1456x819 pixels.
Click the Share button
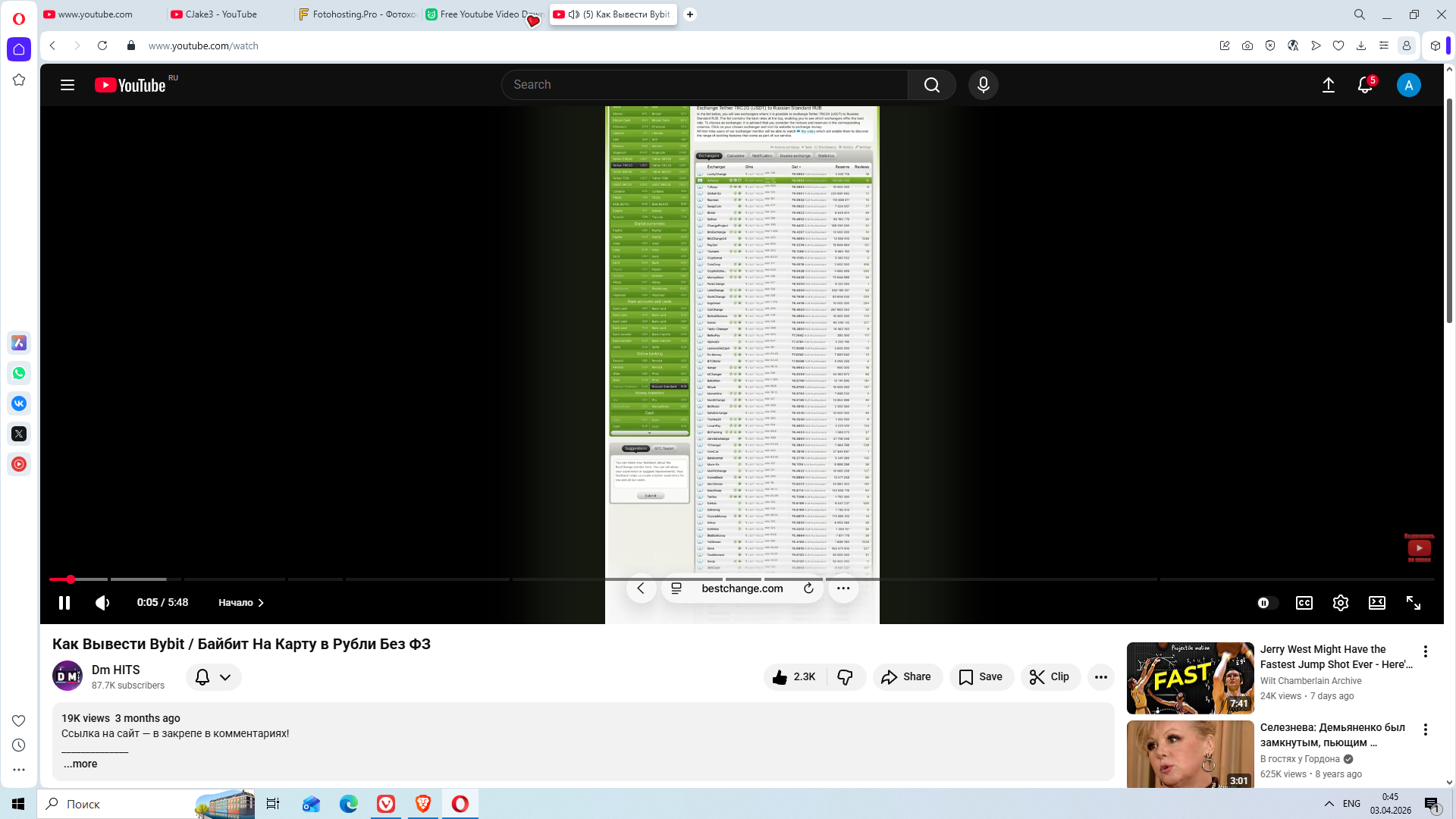(906, 677)
